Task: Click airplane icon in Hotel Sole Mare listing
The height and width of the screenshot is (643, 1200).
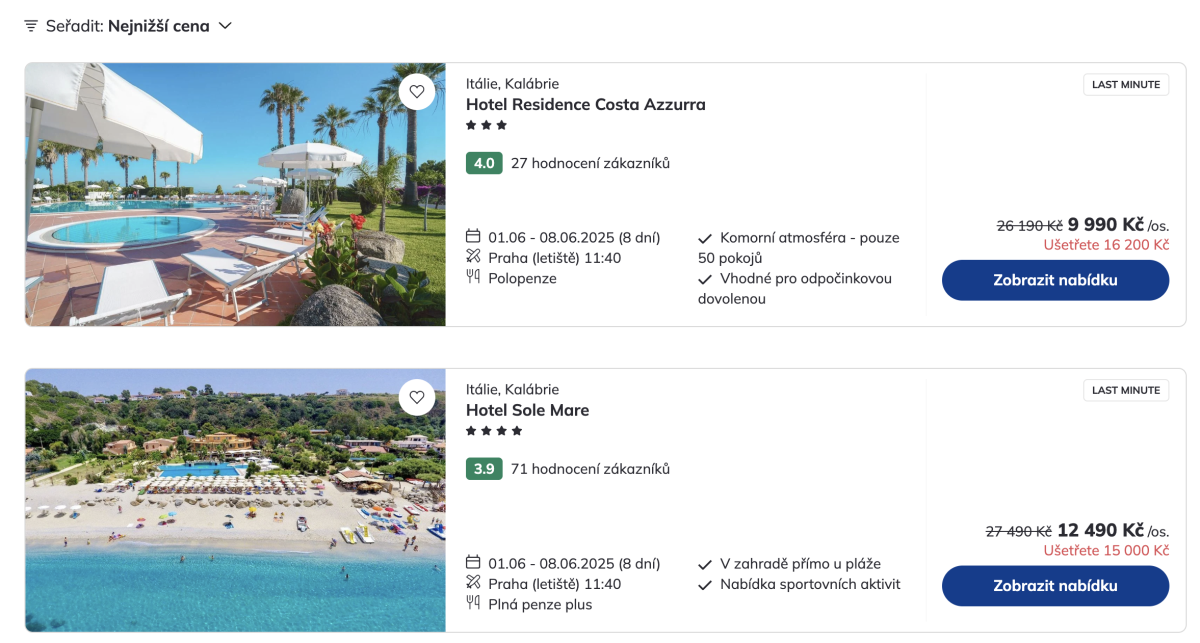Action: click(x=474, y=584)
